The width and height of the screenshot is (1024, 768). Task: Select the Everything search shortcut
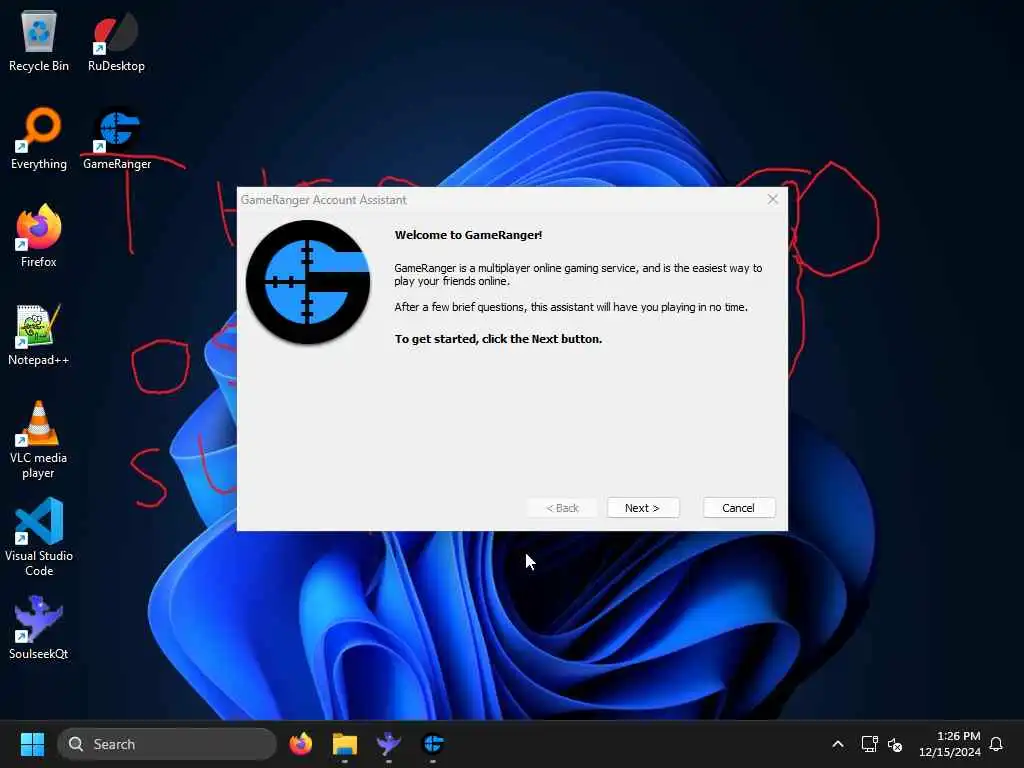(39, 138)
